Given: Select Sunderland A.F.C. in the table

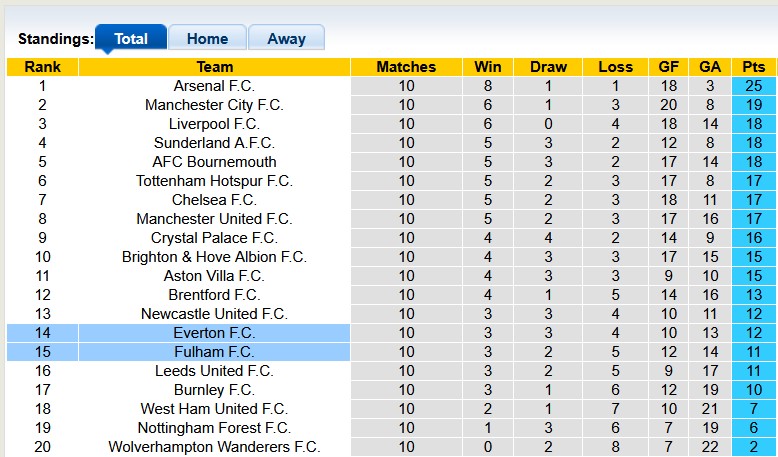Looking at the screenshot, I should [214, 143].
